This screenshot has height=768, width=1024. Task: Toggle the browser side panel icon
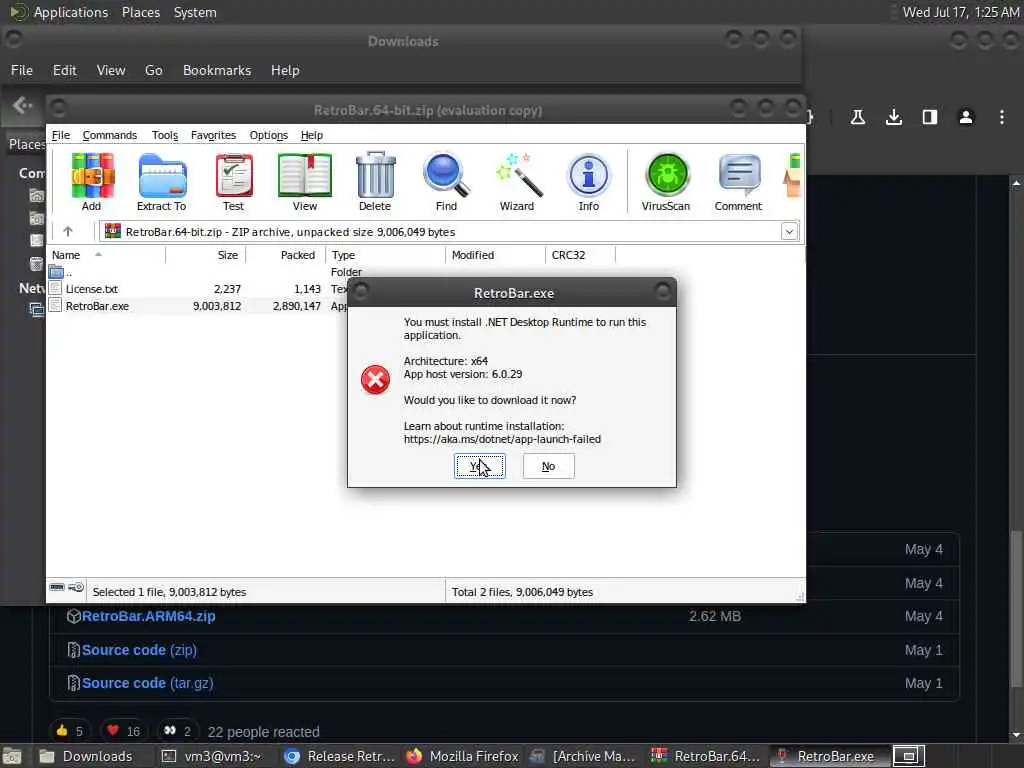click(x=930, y=117)
